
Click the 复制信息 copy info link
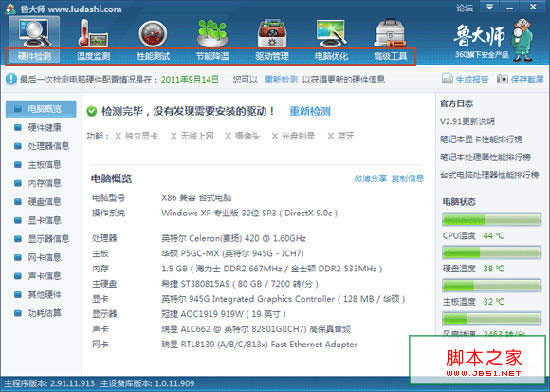(x=408, y=179)
